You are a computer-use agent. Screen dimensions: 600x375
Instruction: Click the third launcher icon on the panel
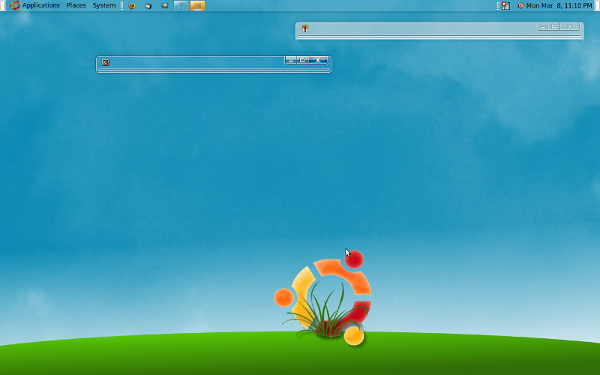point(165,6)
